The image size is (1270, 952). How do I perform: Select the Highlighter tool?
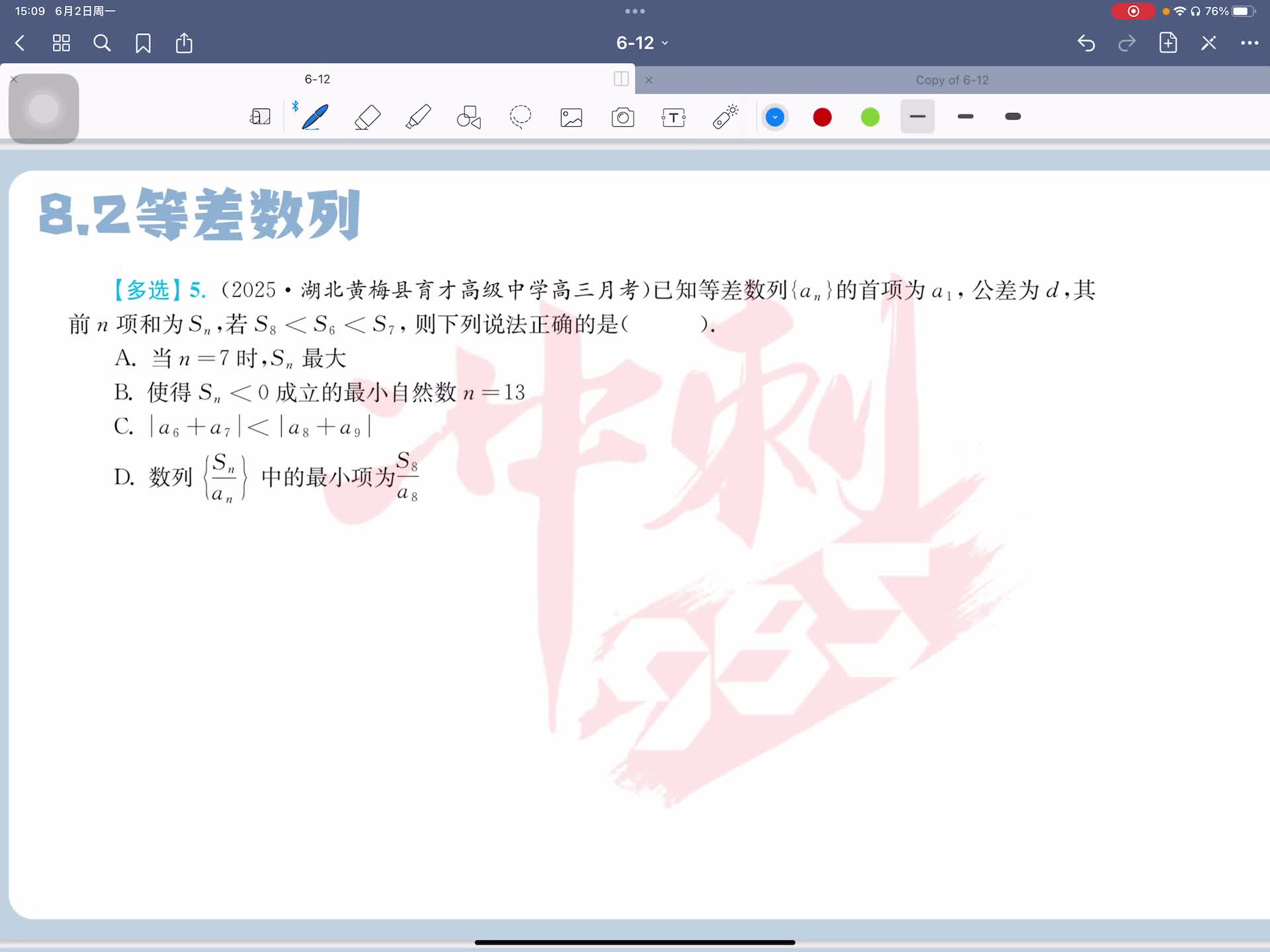coord(418,117)
